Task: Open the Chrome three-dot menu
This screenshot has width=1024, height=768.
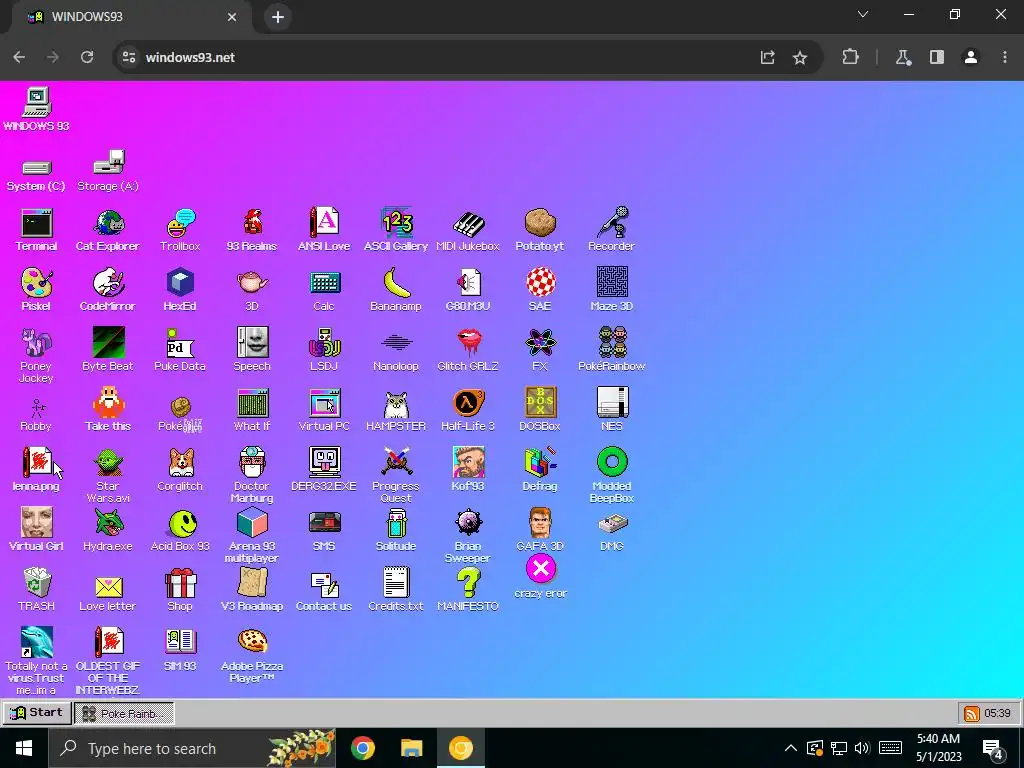Action: pyautogui.click(x=1005, y=57)
